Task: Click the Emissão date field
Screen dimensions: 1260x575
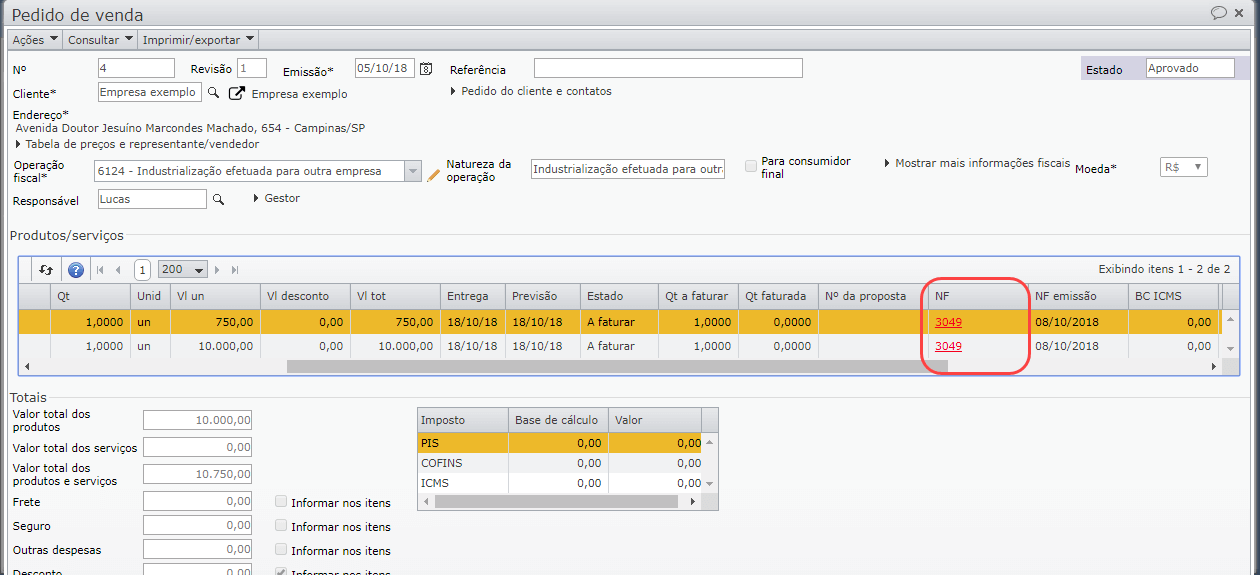Action: coord(385,68)
